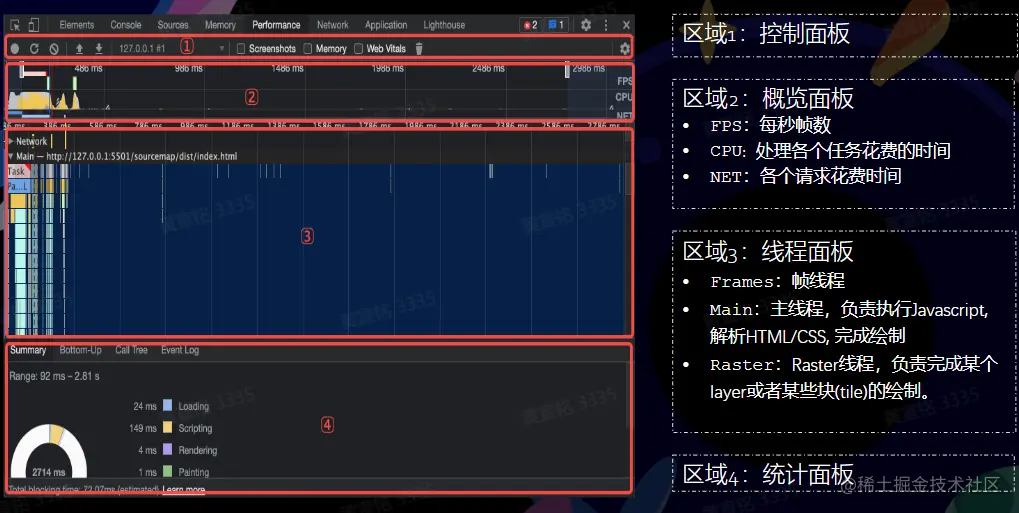
Task: Enable the Web Vitals checkbox
Action: [358, 49]
